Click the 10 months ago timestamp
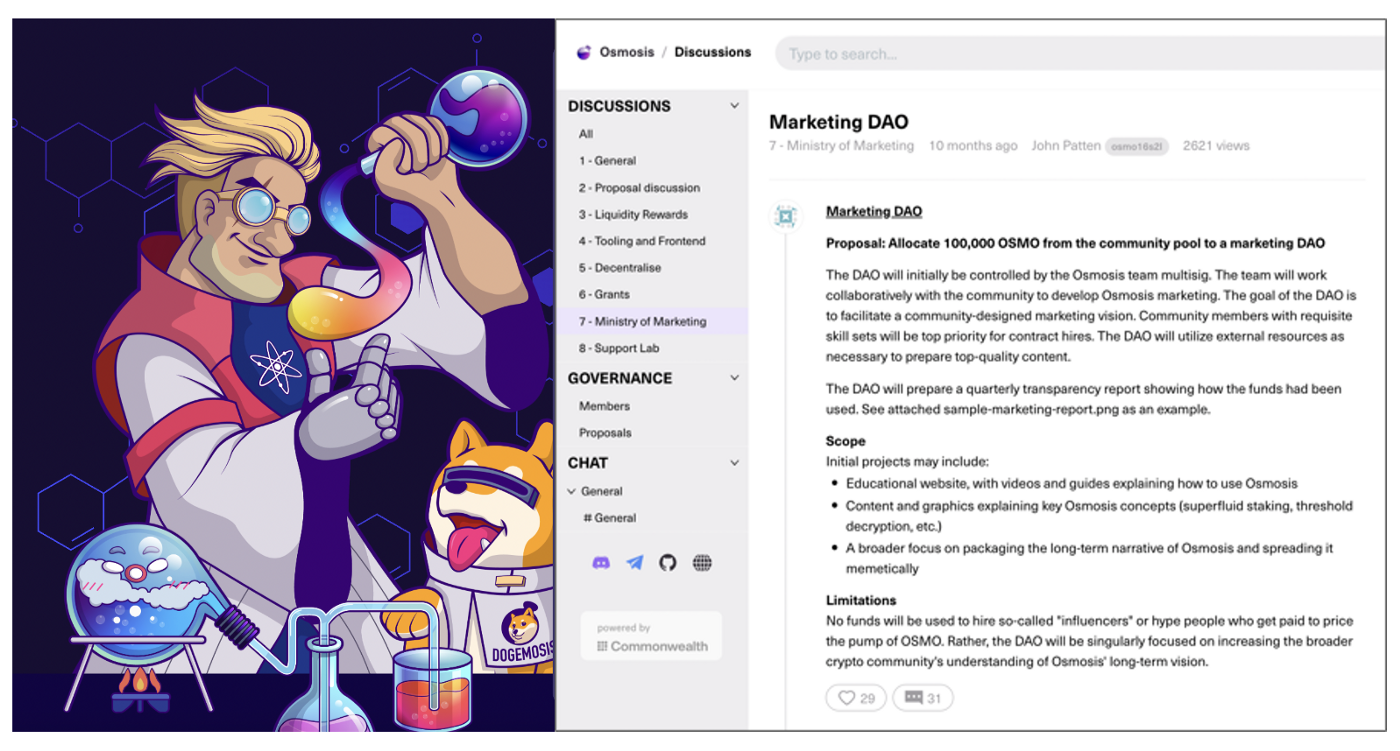Viewport: 1400px width, 751px height. click(973, 146)
